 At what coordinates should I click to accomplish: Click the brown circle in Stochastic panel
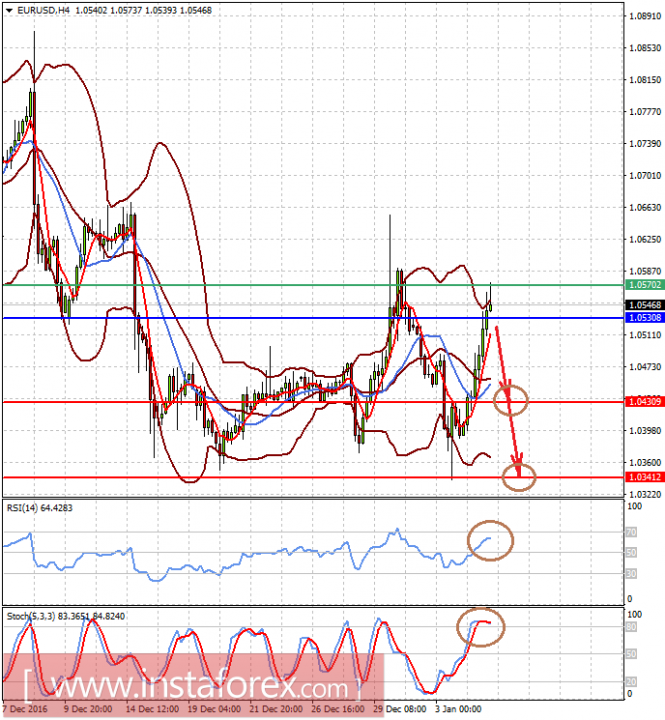[x=480, y=627]
